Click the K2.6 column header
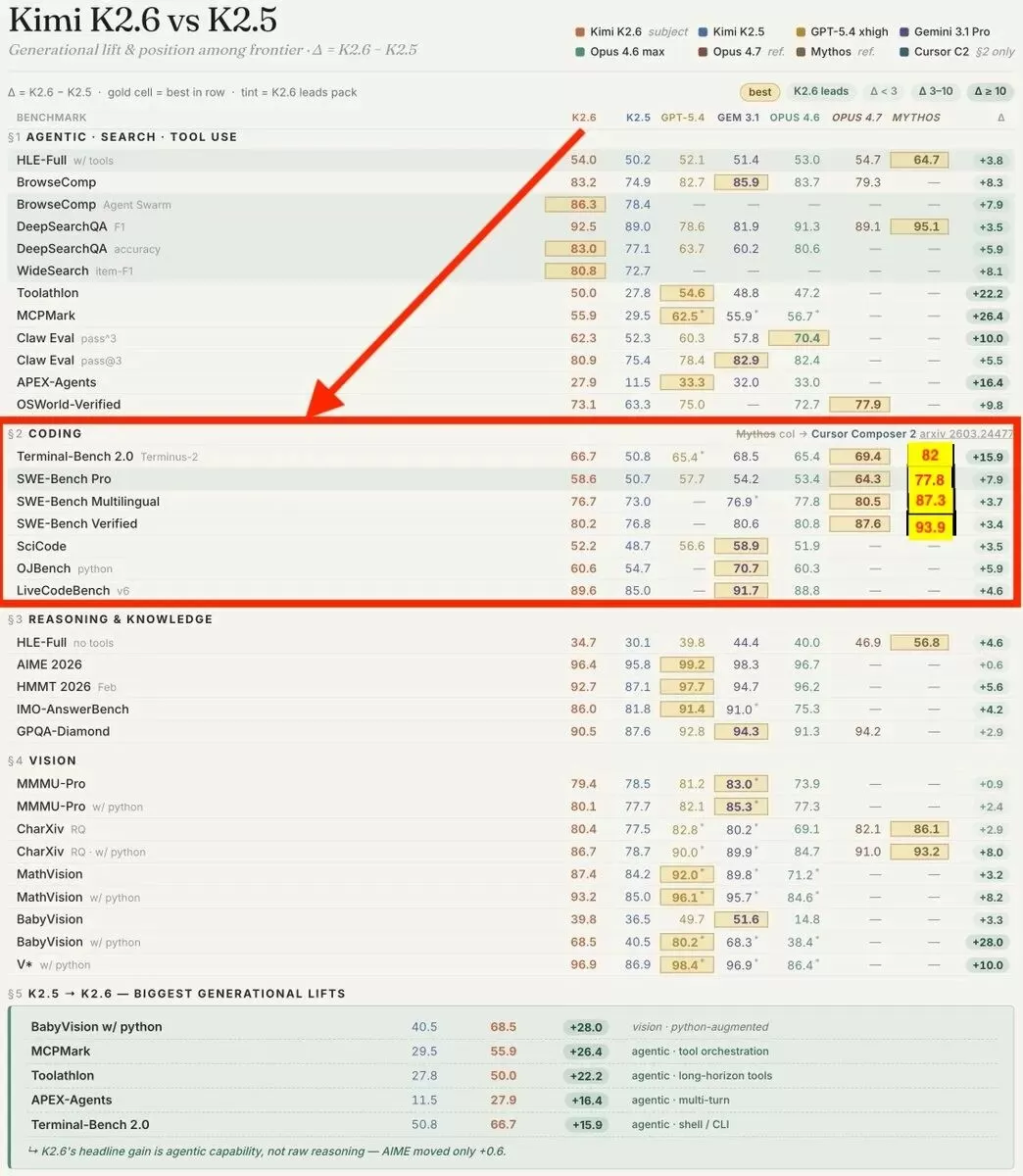 (x=584, y=118)
